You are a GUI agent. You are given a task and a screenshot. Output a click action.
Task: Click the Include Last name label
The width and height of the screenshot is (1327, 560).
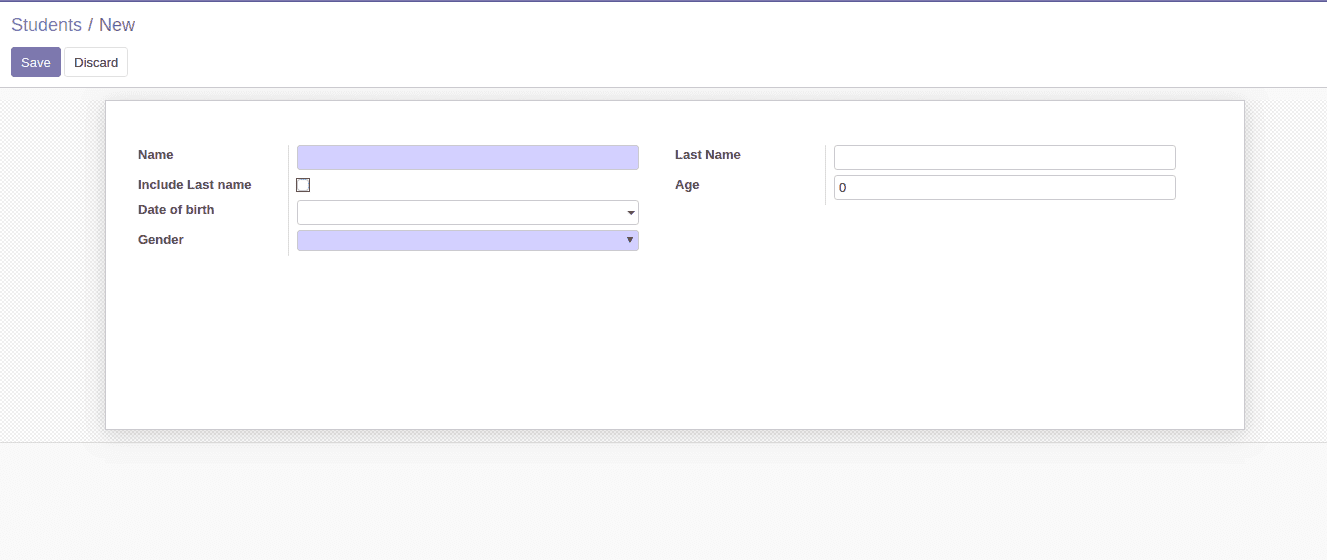(195, 185)
